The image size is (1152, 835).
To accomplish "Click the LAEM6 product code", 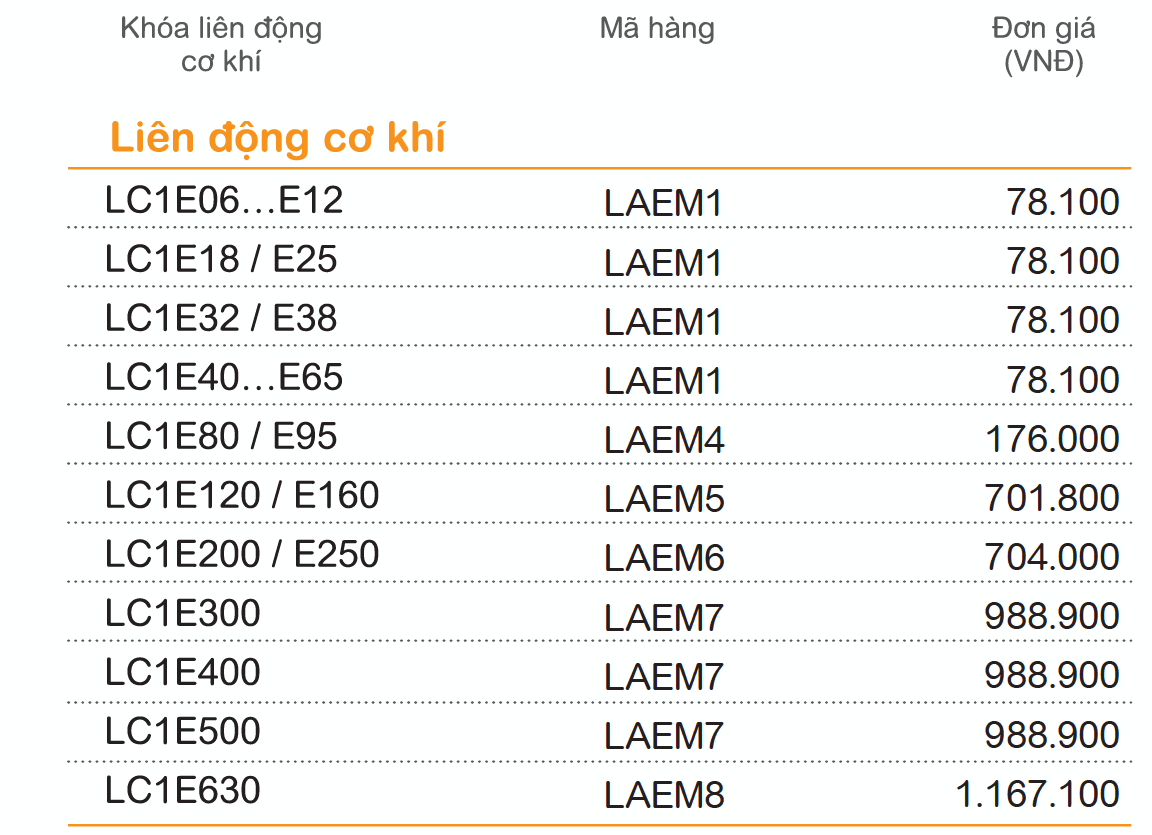I will click(x=664, y=557).
